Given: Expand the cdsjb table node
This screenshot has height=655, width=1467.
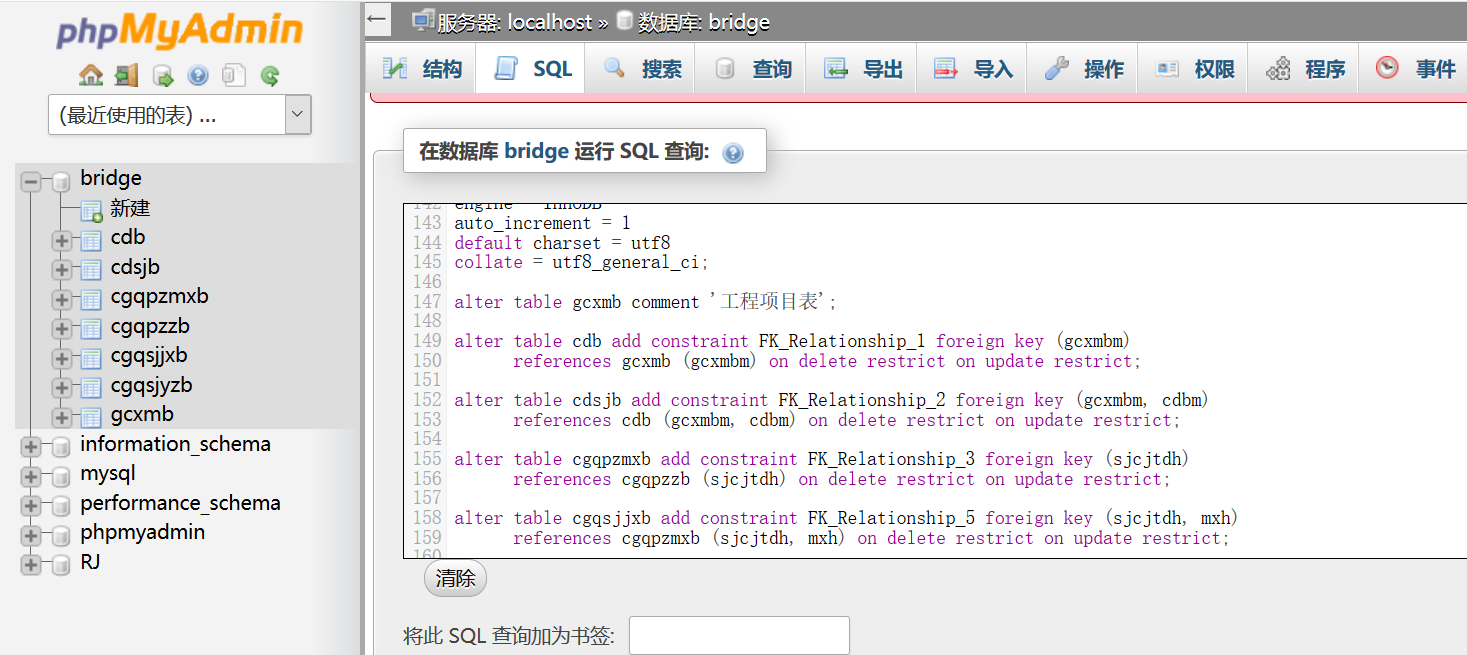Looking at the screenshot, I should pyautogui.click(x=62, y=270).
